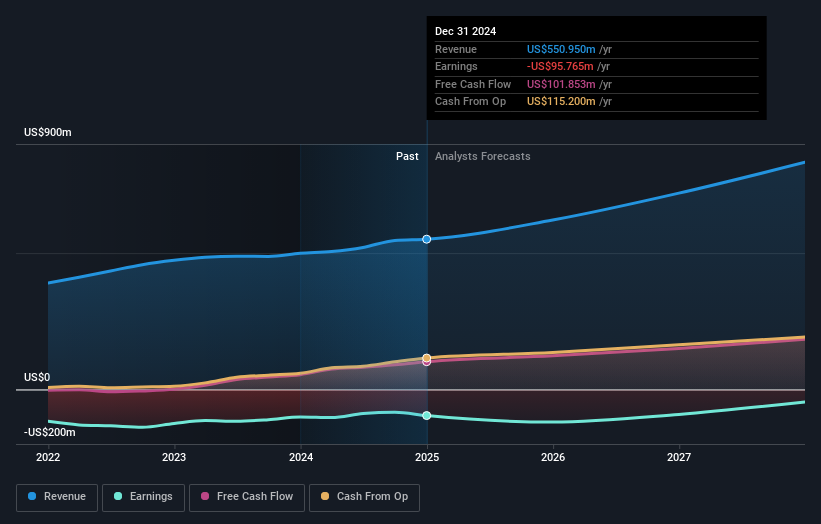This screenshot has width=821, height=524.
Task: Click the 2026 x-axis label
Action: [553, 458]
